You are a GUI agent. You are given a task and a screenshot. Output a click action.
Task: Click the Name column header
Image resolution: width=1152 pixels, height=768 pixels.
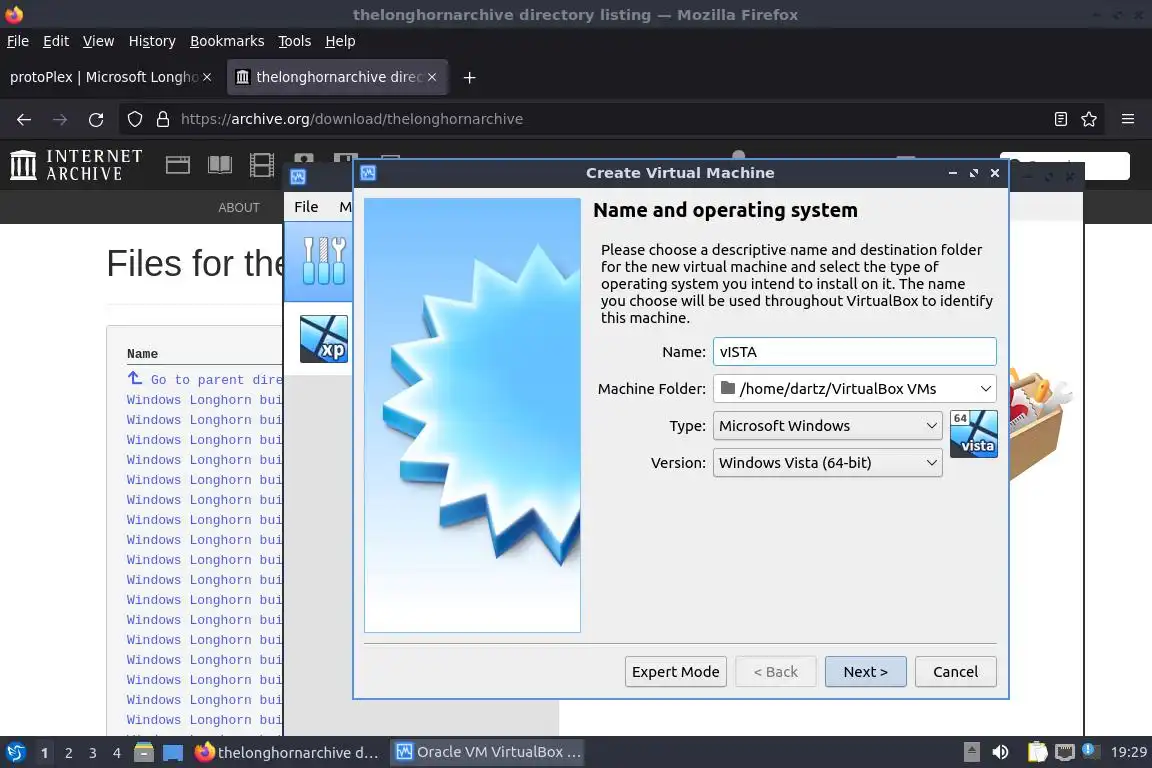tap(143, 354)
